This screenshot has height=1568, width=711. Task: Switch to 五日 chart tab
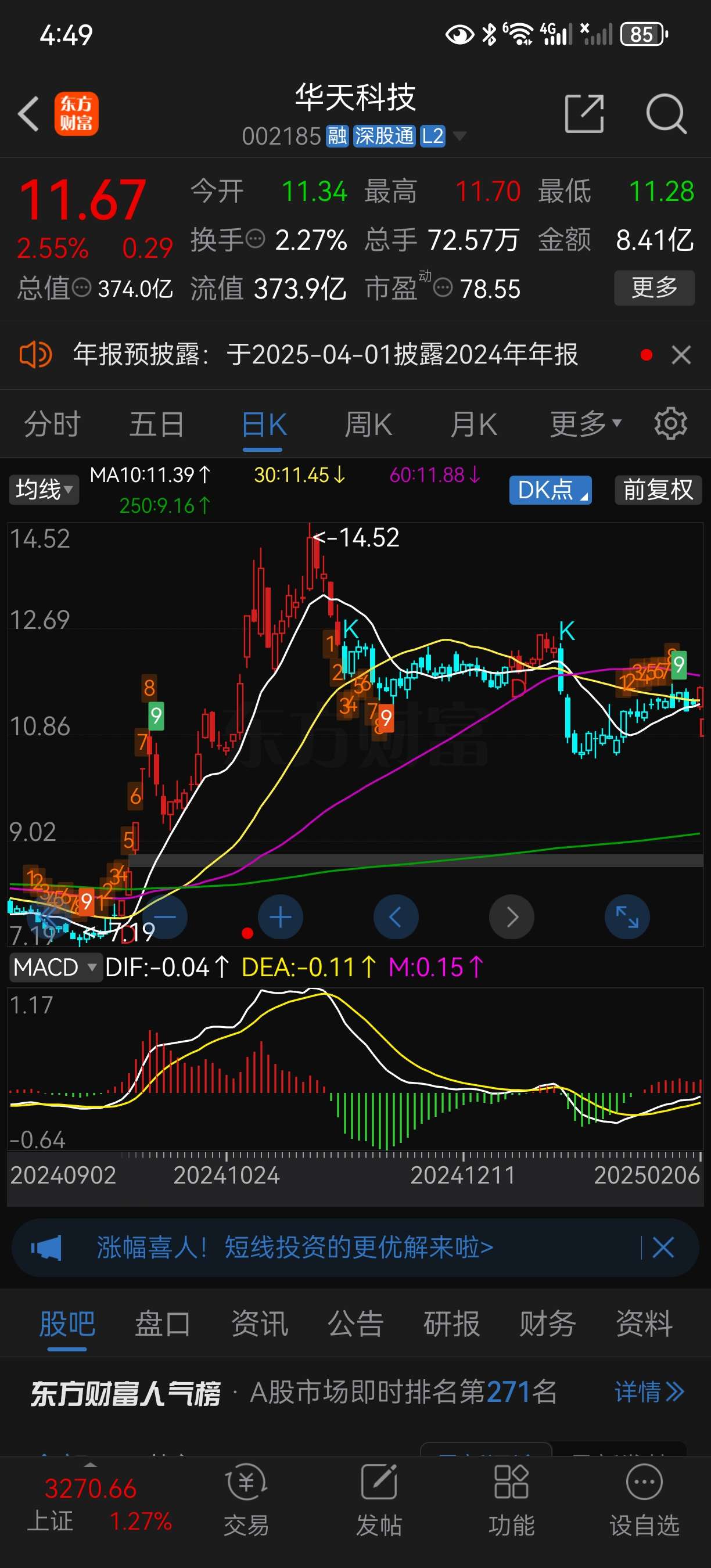click(x=156, y=424)
